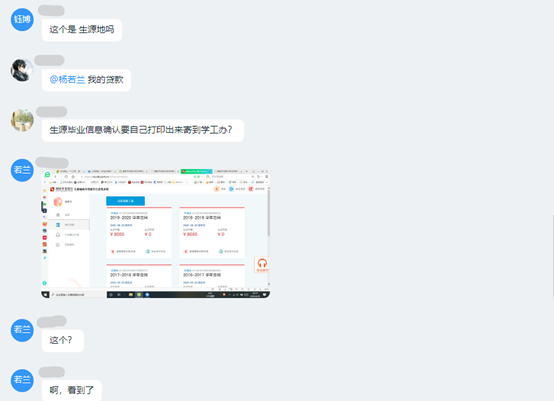Click the green browser tab in screenshot

pos(196,171)
